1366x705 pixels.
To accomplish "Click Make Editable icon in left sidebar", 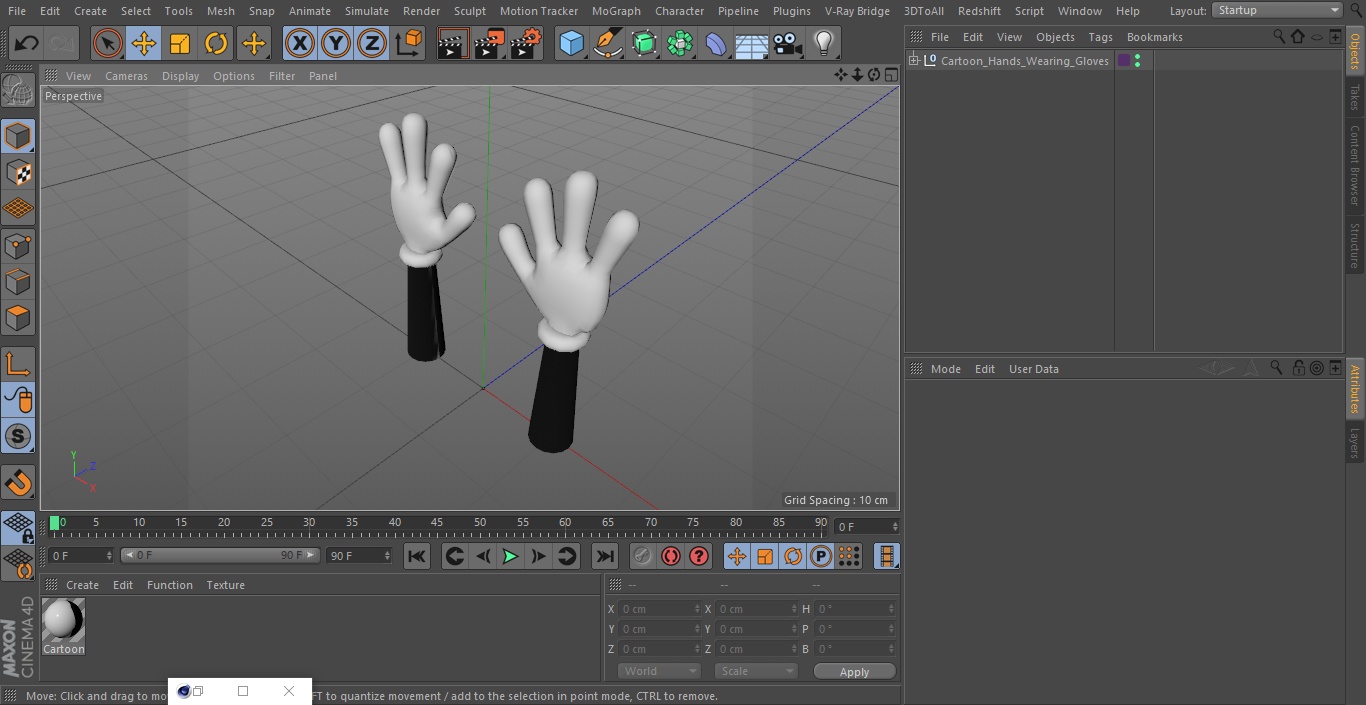I will tap(18, 90).
